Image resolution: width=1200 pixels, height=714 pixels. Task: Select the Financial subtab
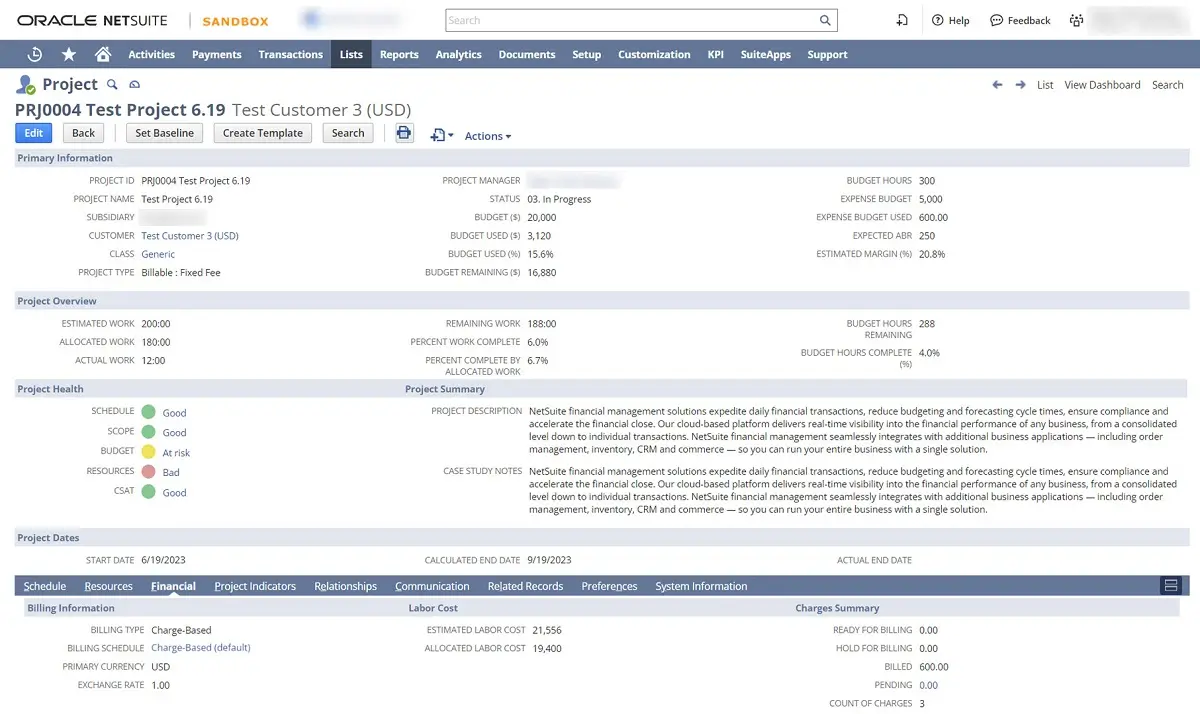pyautogui.click(x=173, y=586)
